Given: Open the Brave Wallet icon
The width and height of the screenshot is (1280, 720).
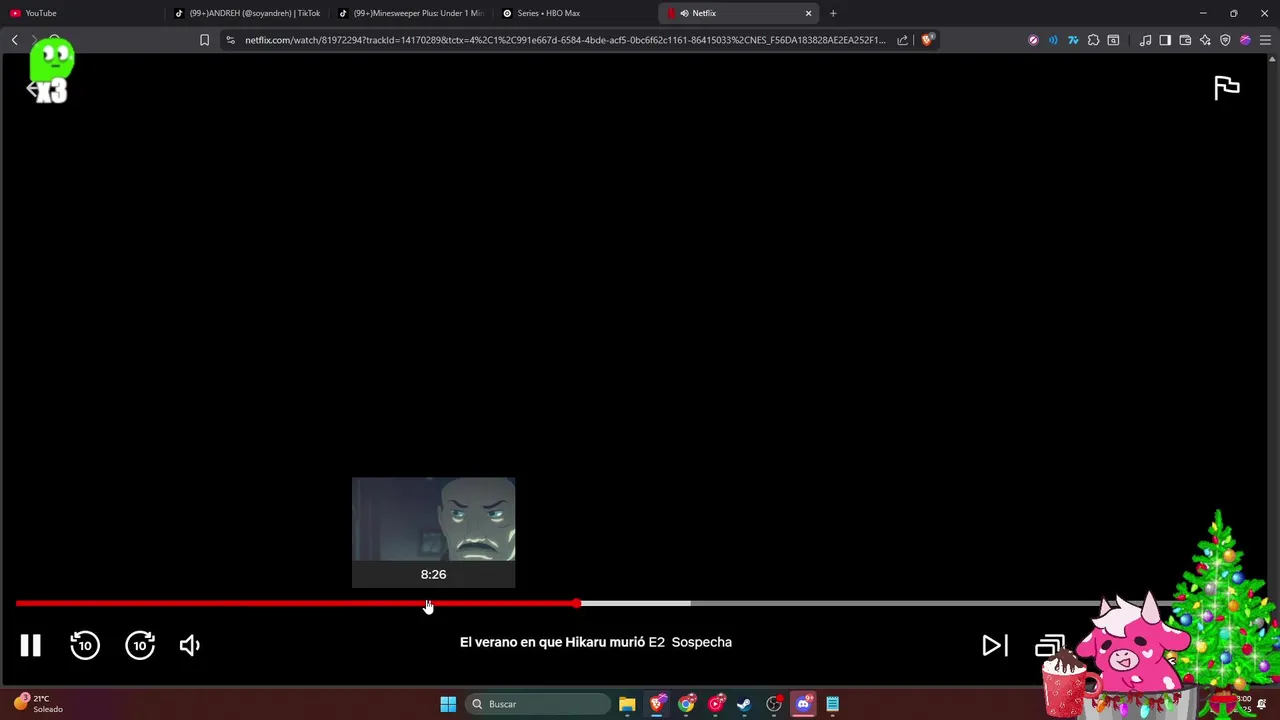Looking at the screenshot, I should pos(1185,40).
